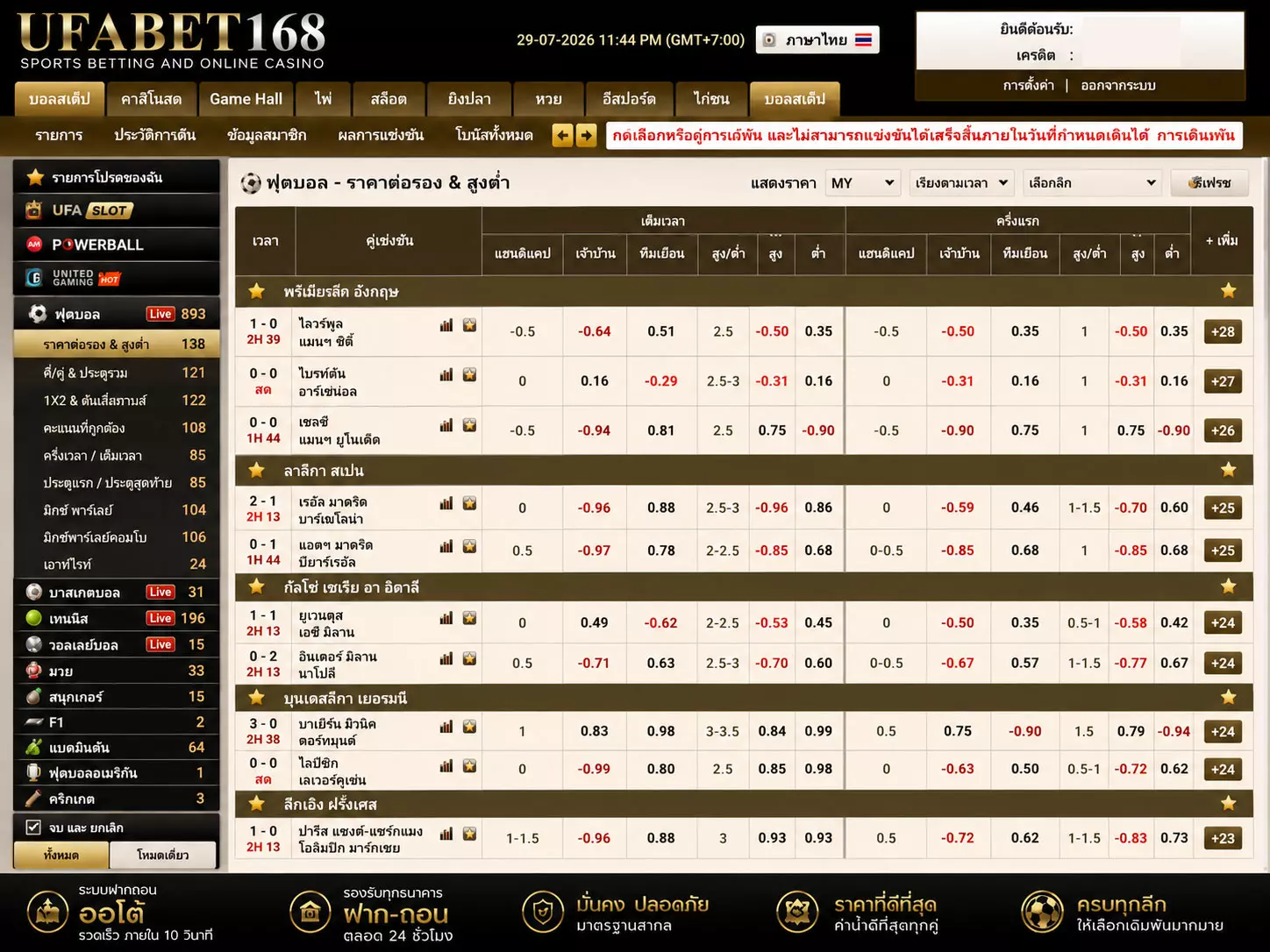Click the cricket bat icon for คริกเกต
This screenshot has height=952, width=1270.
click(x=34, y=799)
